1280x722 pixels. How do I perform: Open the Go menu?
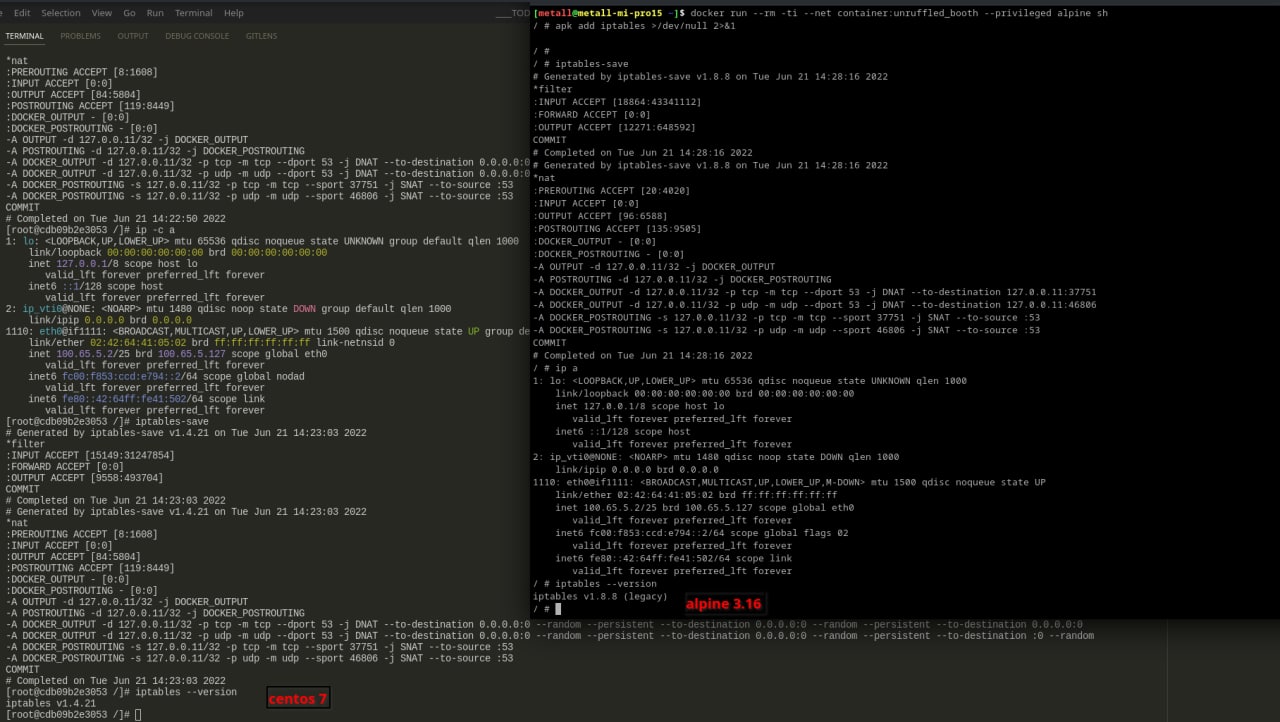click(x=129, y=13)
